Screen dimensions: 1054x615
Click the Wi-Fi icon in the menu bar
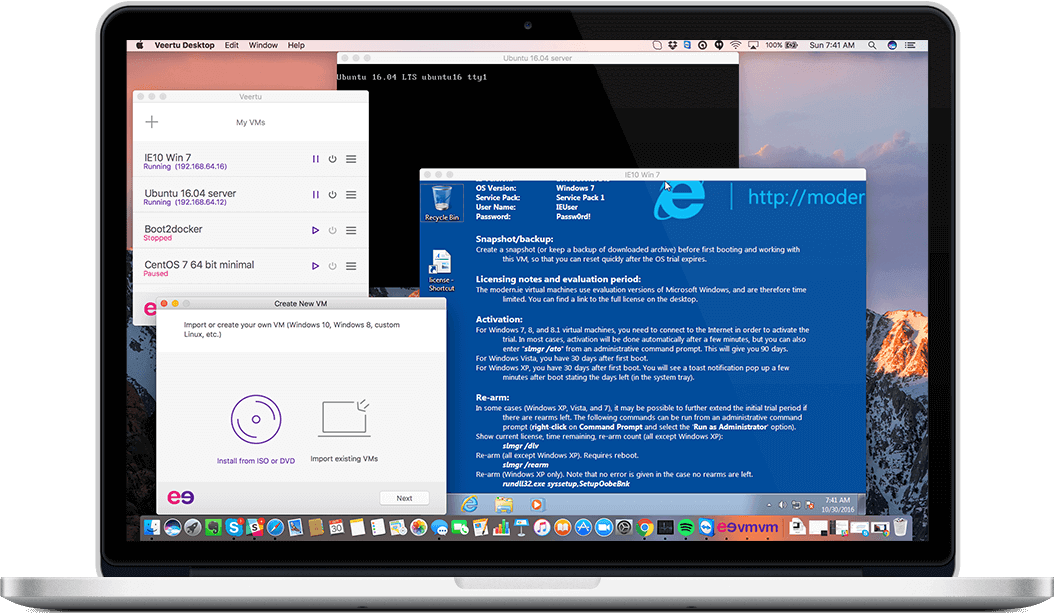735,45
